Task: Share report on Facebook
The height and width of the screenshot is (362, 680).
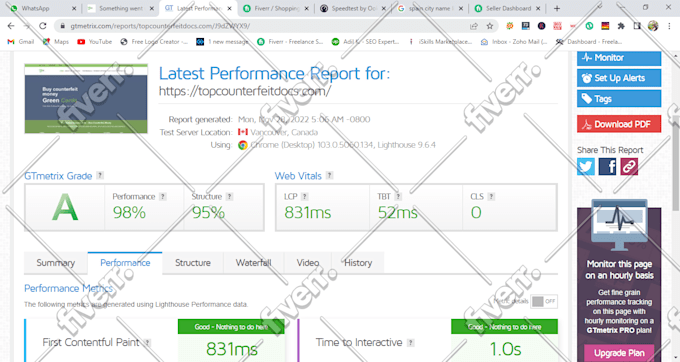Action: (x=607, y=166)
